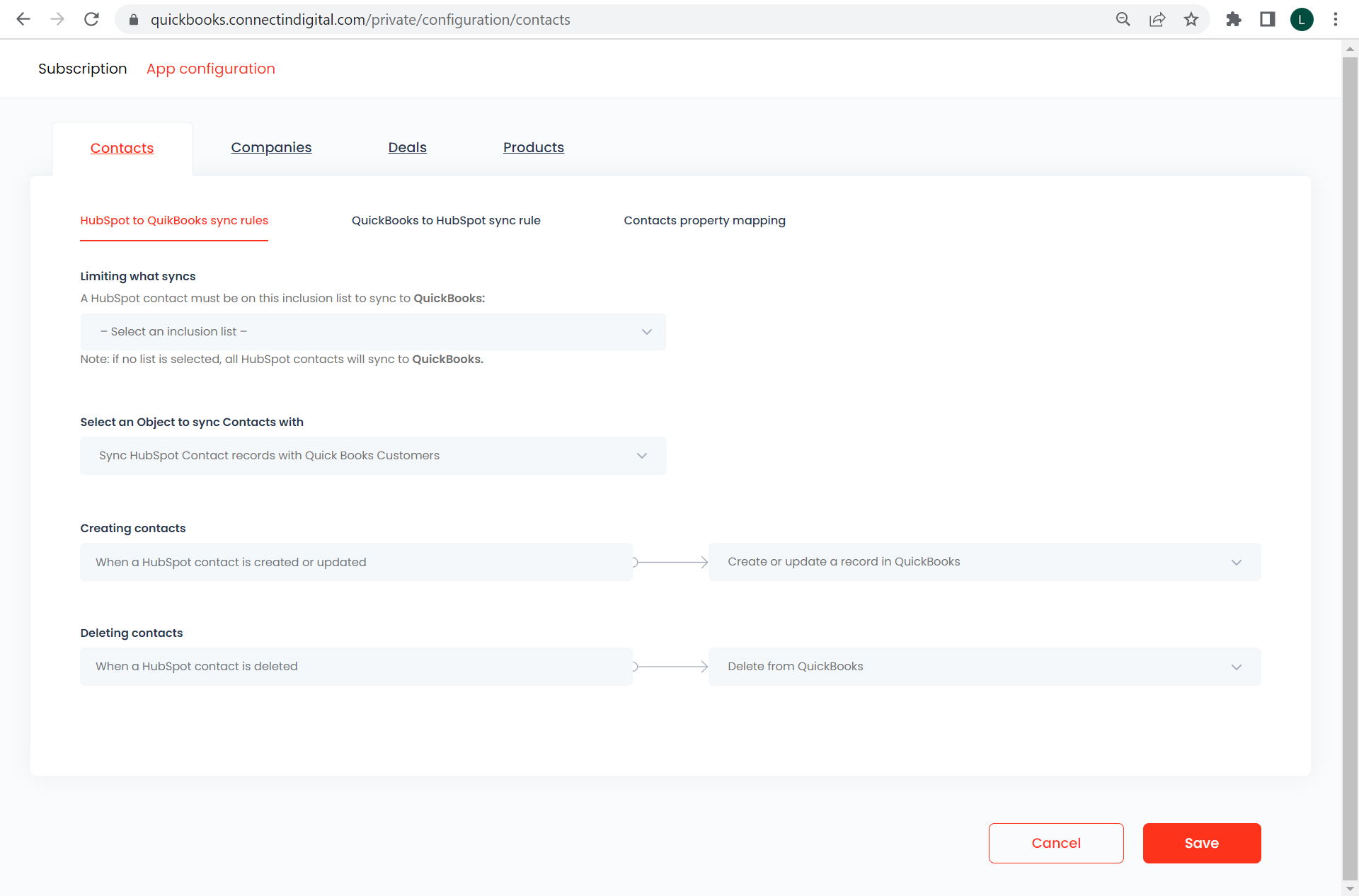Bookmark this page with the star icon
Viewport: 1359px width, 896px height.
(1191, 19)
